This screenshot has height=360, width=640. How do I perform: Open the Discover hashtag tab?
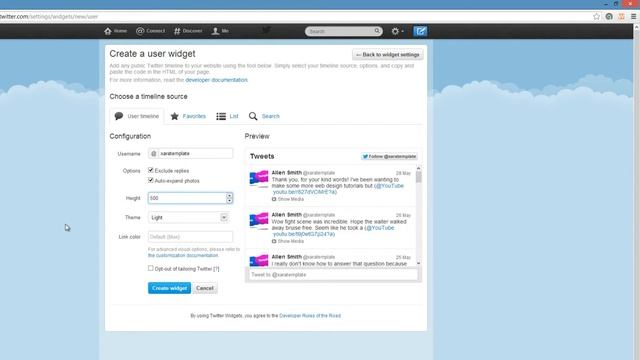click(x=188, y=31)
